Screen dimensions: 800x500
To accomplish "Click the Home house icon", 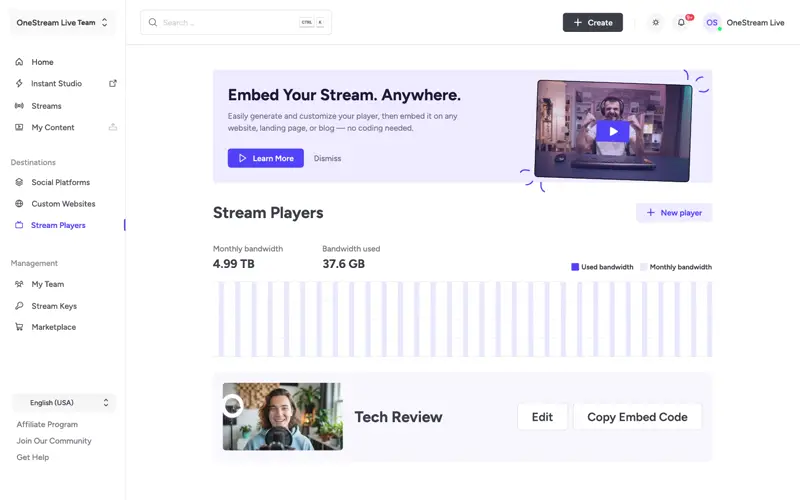I will (19, 62).
